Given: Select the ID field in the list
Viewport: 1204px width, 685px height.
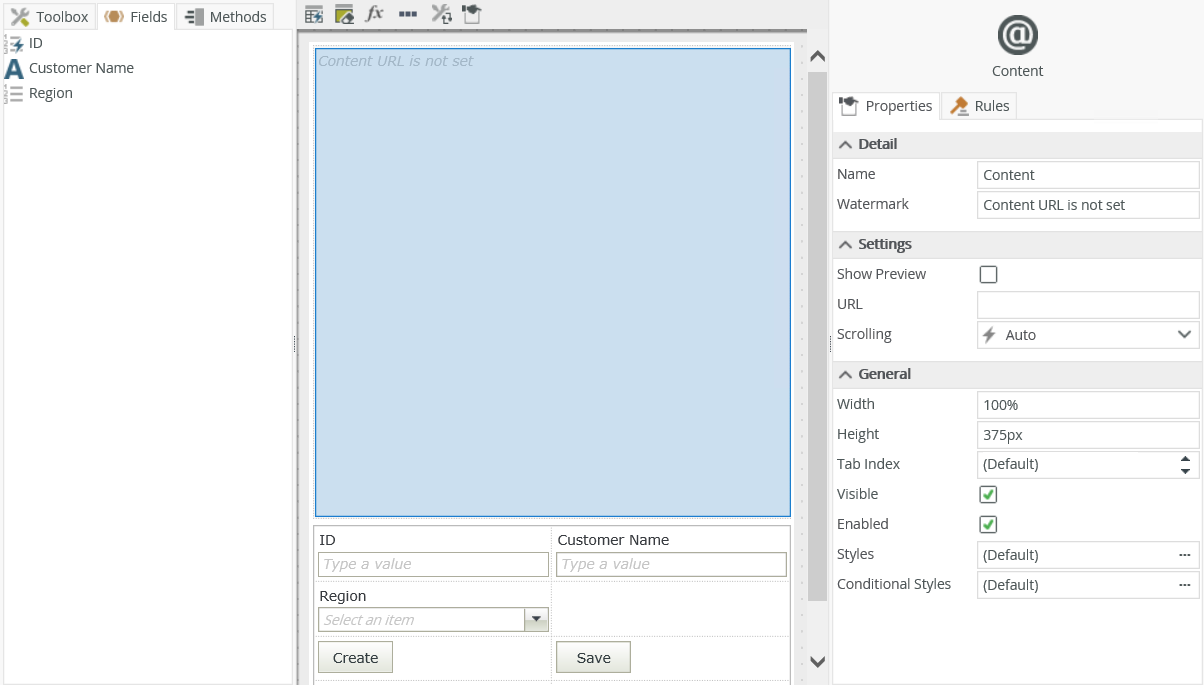Looking at the screenshot, I should tap(36, 43).
